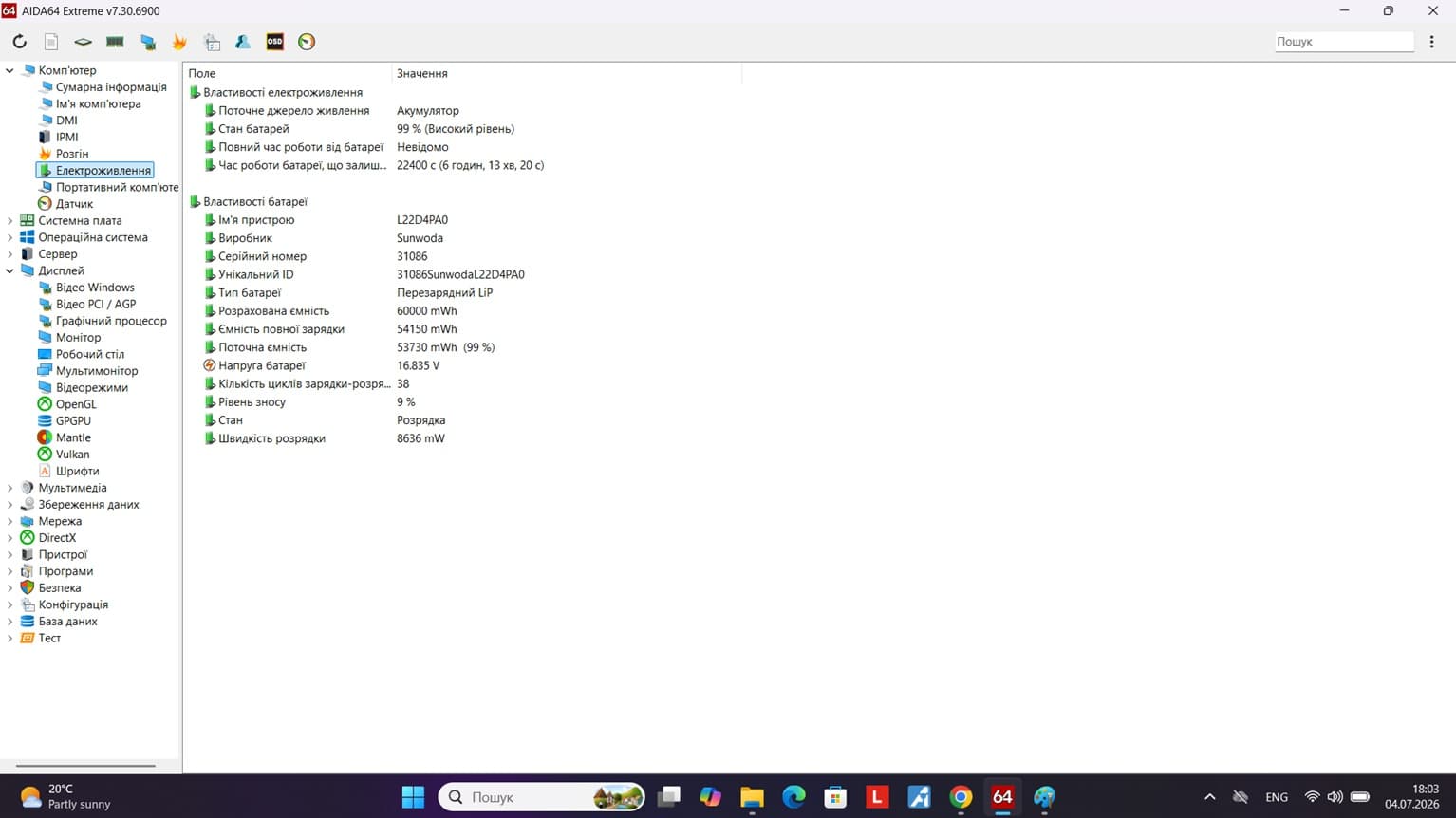Open Відео PCI / AGP item
Viewport: 1456px width, 818px height.
(95, 304)
